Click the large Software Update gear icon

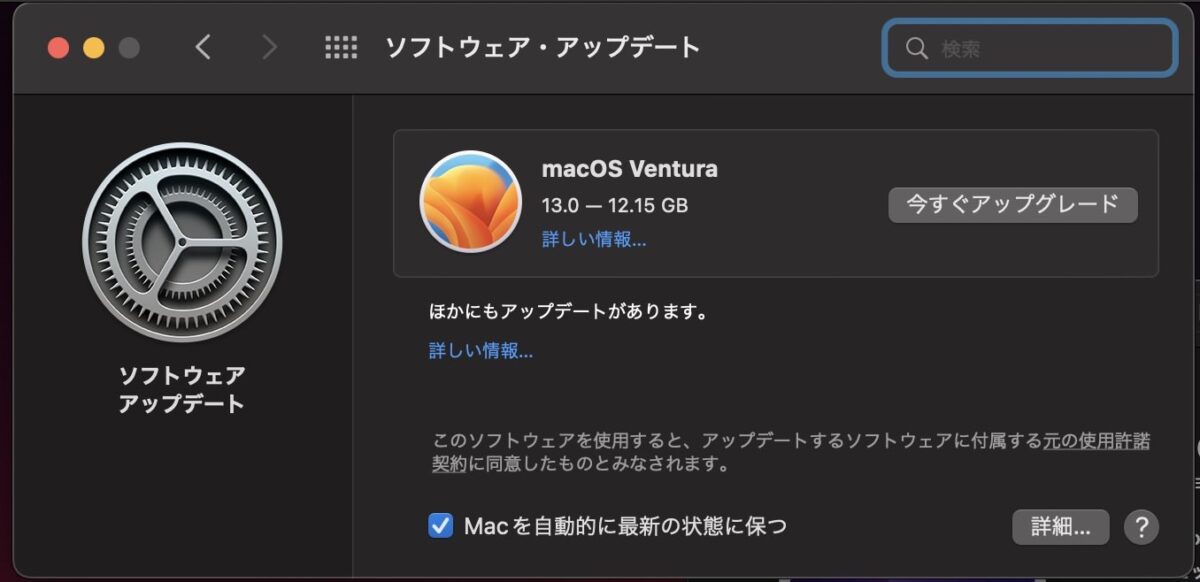pos(182,242)
